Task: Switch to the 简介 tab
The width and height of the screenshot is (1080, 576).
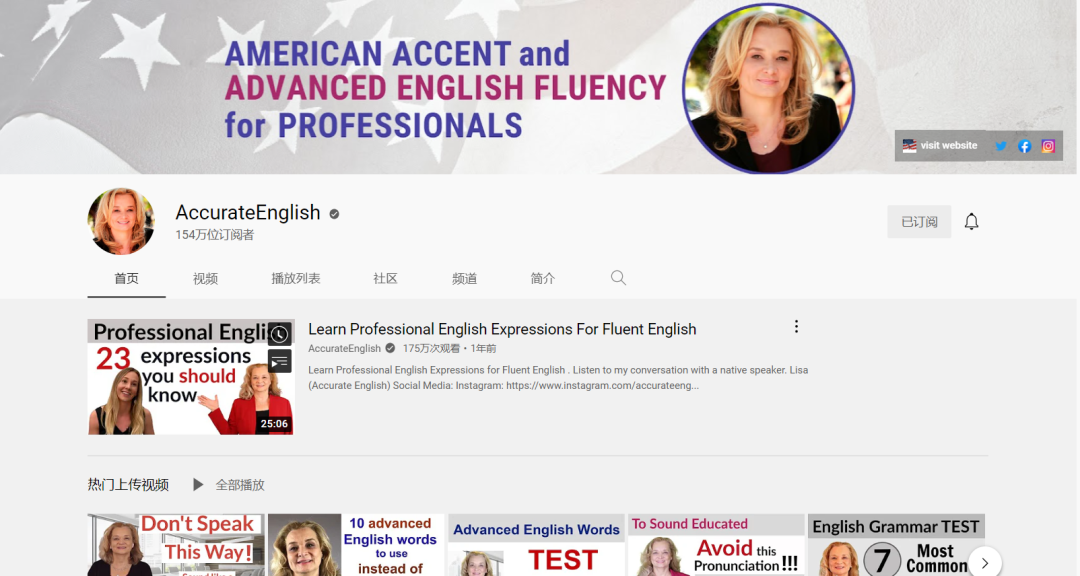Action: 543,278
